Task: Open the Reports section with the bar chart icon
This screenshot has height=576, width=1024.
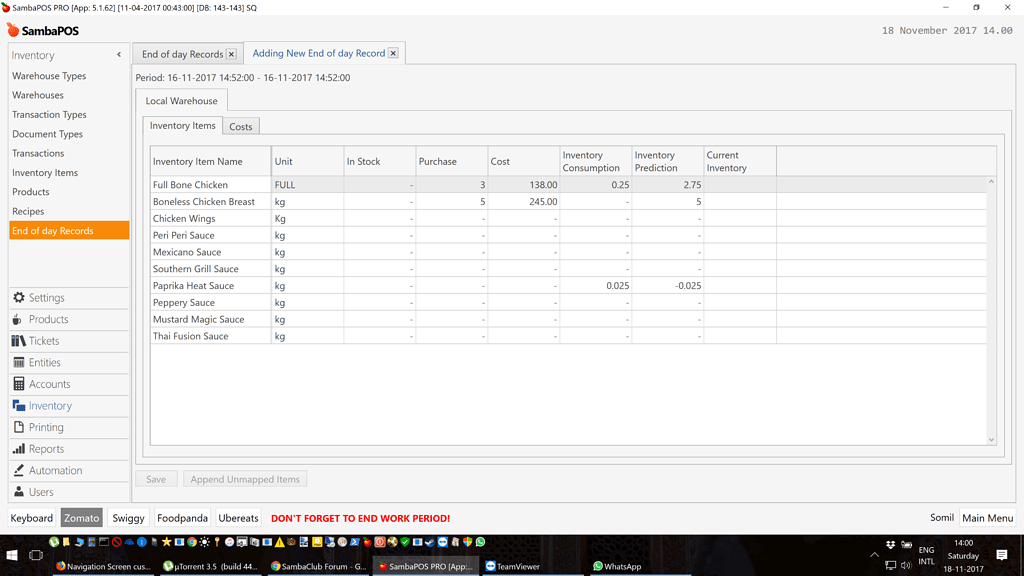Action: 69,449
